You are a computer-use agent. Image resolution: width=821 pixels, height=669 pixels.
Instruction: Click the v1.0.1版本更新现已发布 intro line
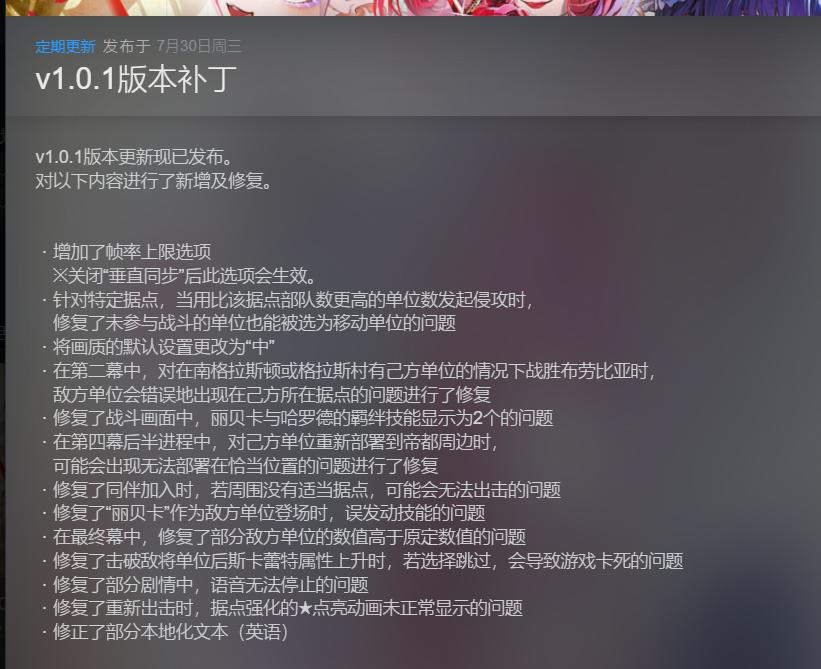tap(134, 157)
